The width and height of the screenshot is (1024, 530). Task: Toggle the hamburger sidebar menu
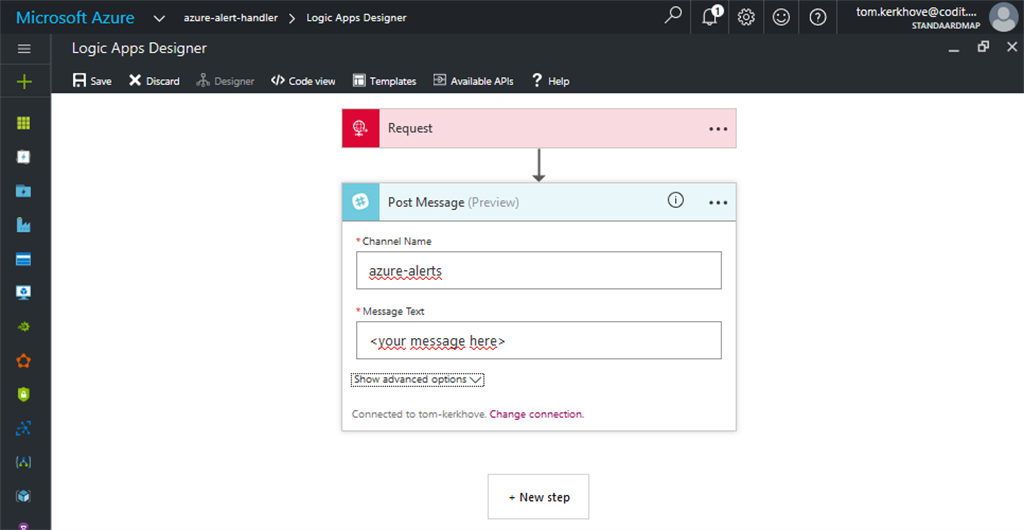pos(25,49)
